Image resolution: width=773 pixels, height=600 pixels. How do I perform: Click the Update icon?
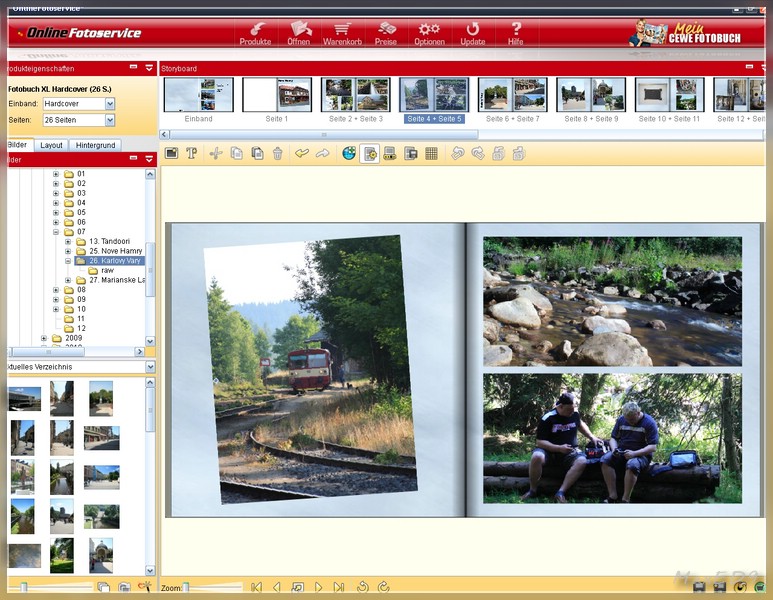[x=473, y=34]
